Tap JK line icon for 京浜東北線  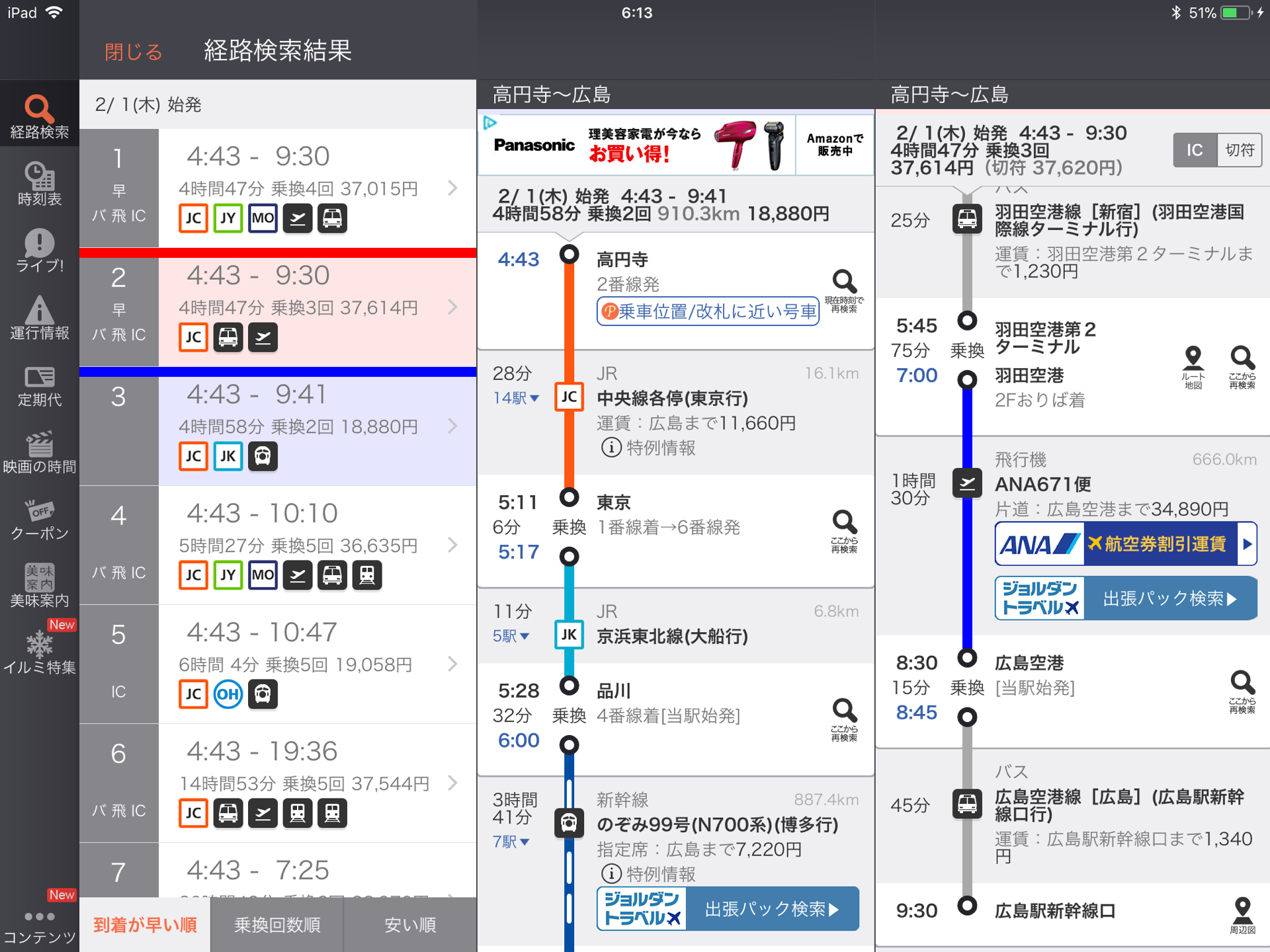click(569, 635)
